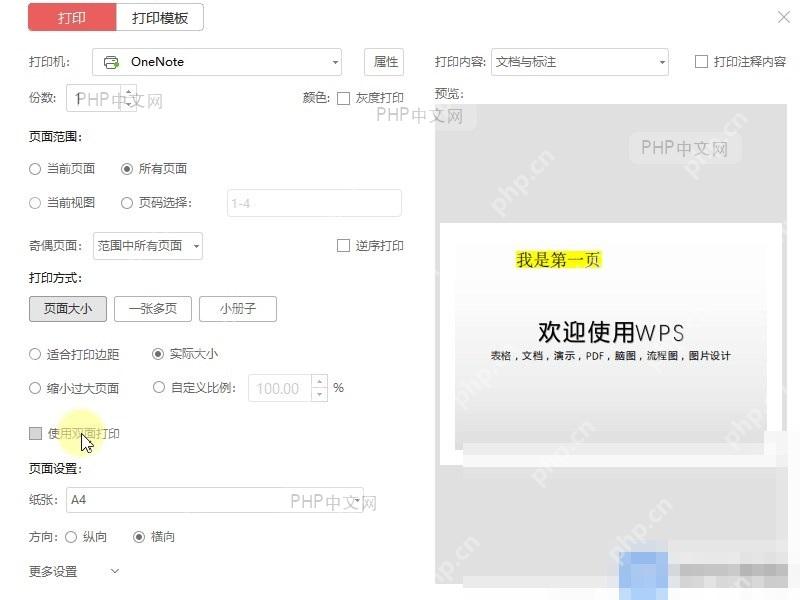
Task: Expand 更多设置 section
Action: [x=74, y=571]
